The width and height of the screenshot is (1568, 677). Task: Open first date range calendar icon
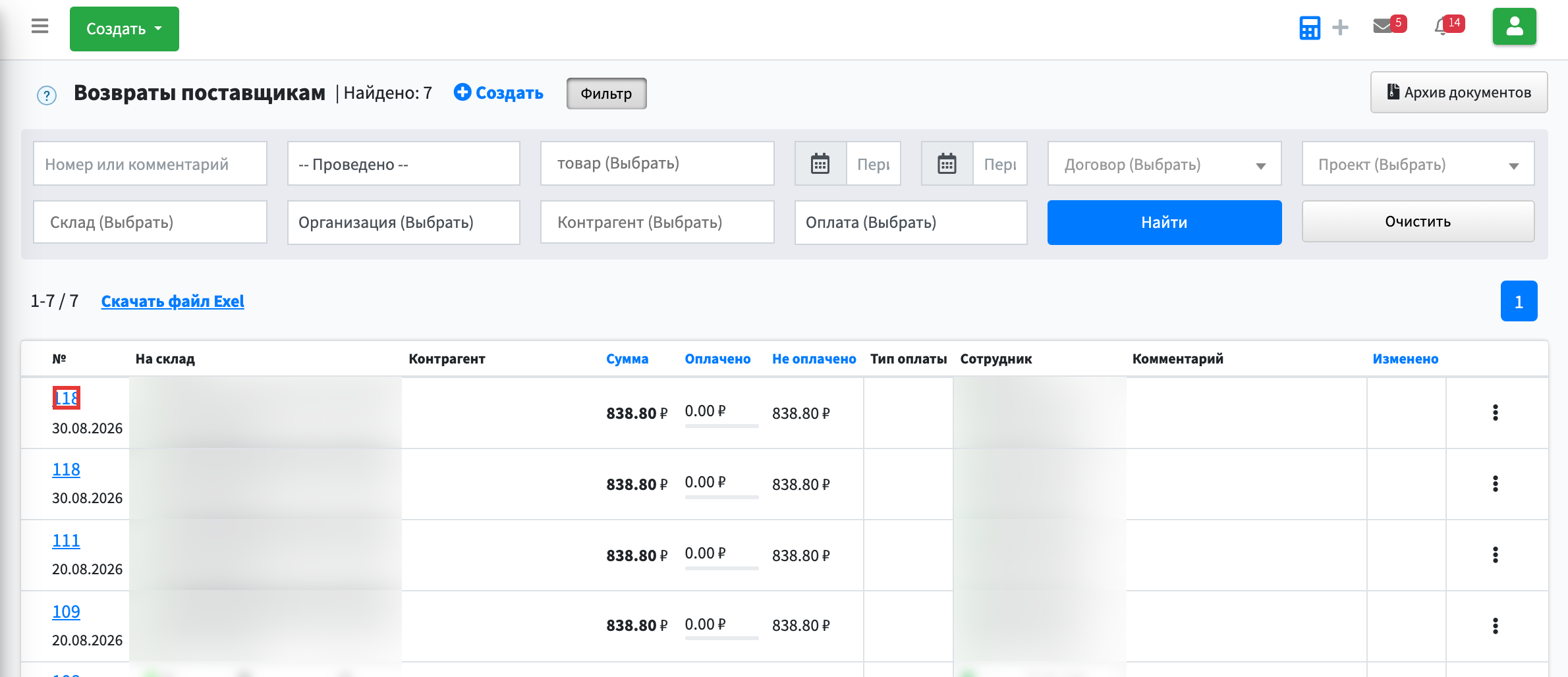pos(820,163)
